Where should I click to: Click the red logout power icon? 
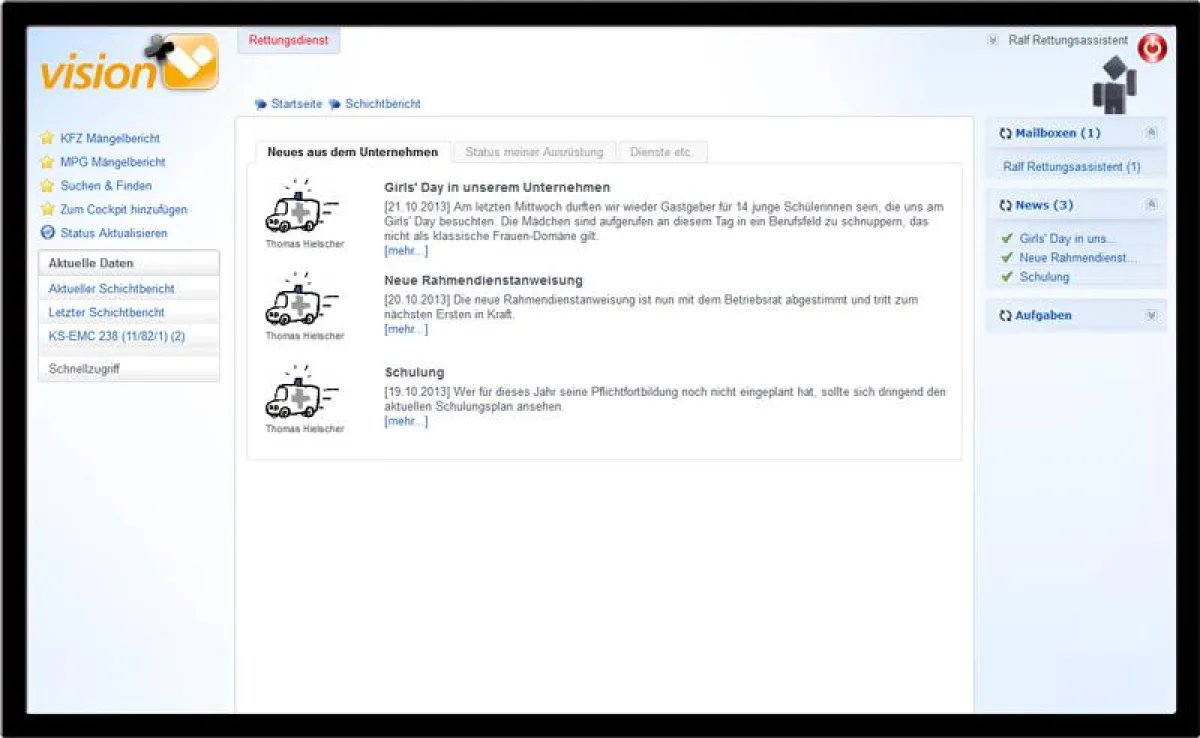(x=1152, y=47)
